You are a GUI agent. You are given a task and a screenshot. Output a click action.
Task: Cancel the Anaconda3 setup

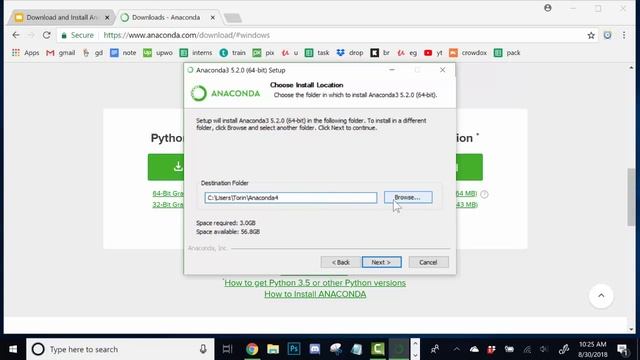pos(428,262)
